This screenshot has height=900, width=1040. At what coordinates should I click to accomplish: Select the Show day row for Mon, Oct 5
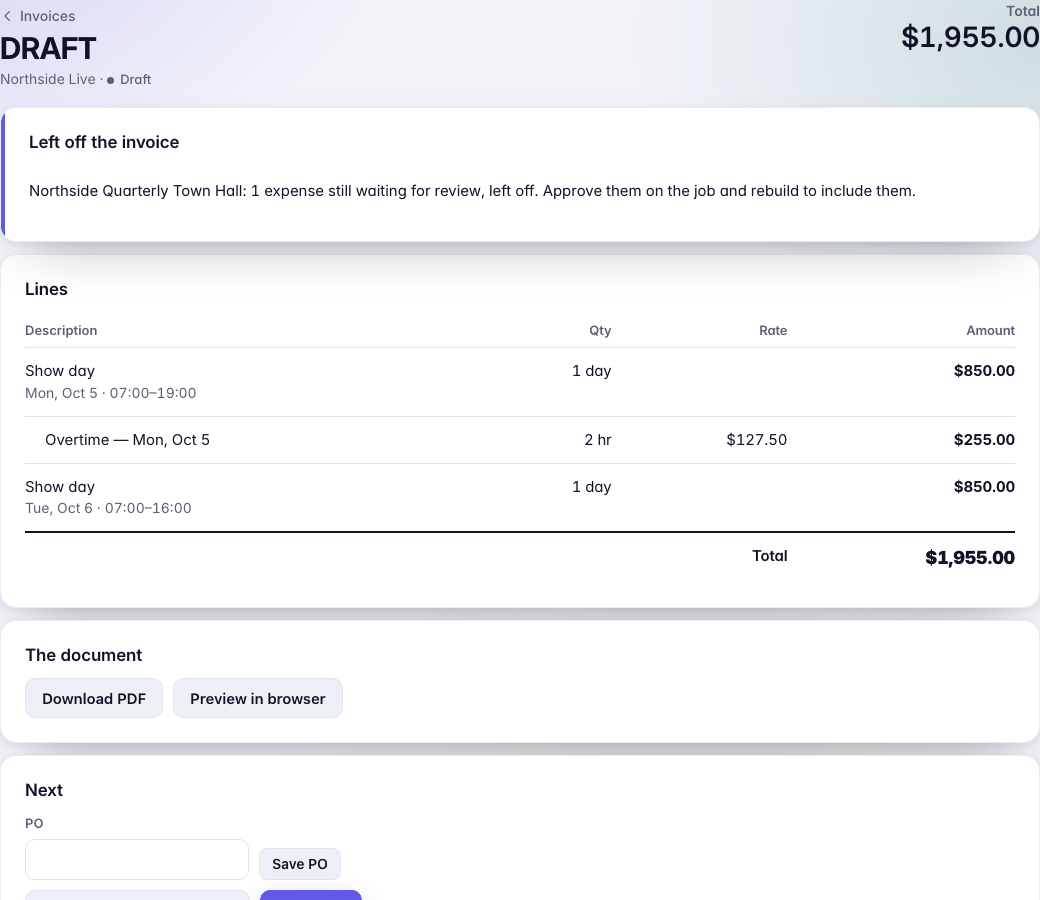(520, 382)
